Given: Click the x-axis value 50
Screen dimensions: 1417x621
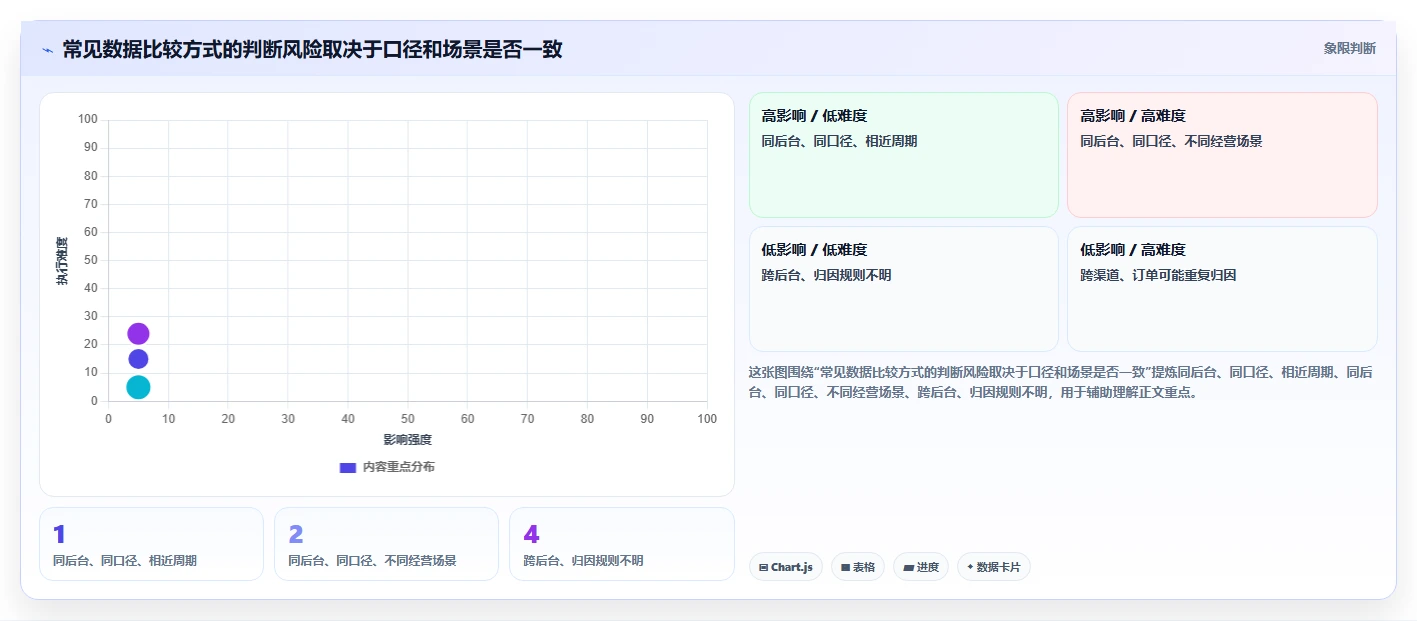Looking at the screenshot, I should pyautogui.click(x=408, y=419).
